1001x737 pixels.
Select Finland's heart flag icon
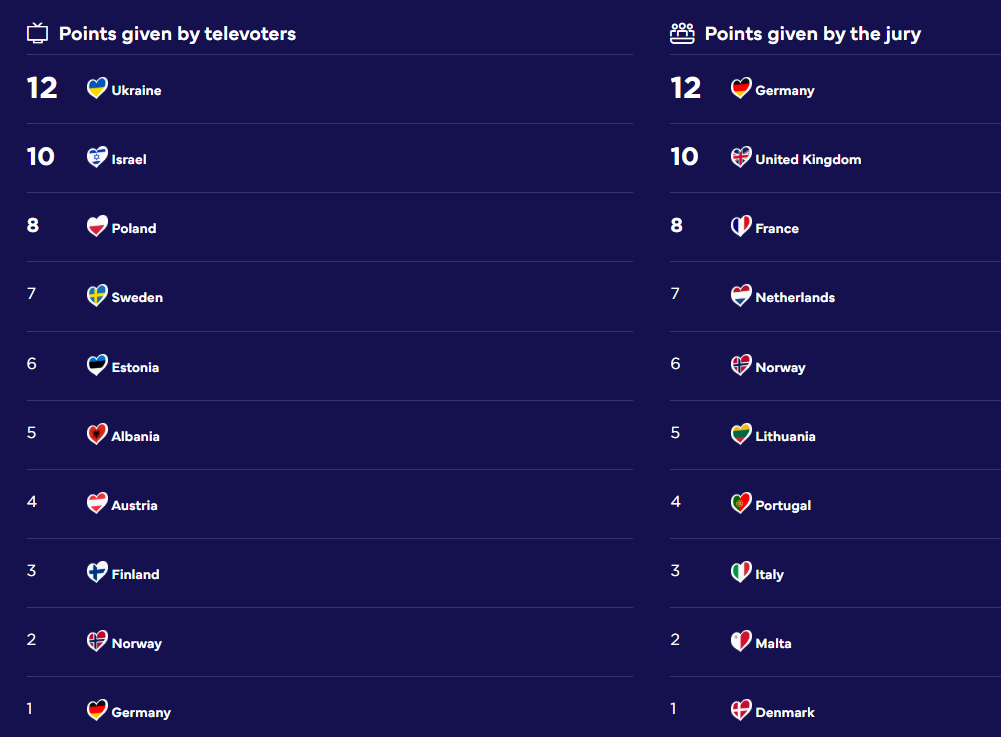(x=97, y=573)
